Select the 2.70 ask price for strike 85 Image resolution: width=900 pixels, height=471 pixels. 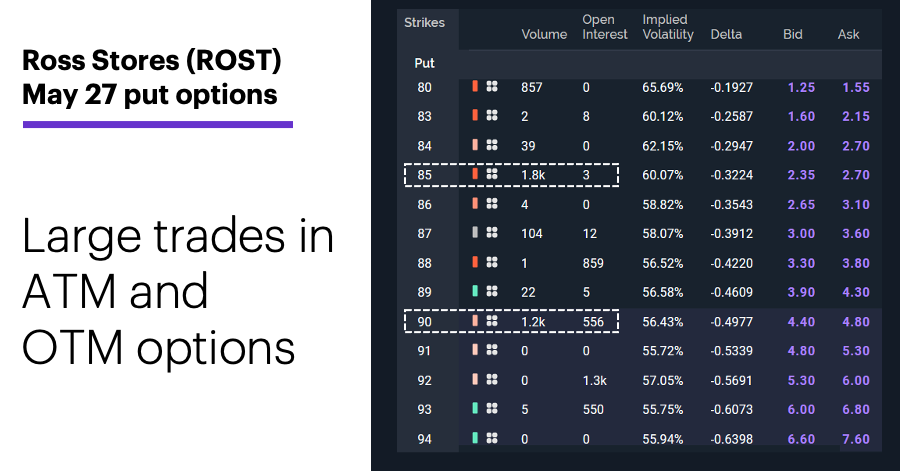tap(856, 175)
